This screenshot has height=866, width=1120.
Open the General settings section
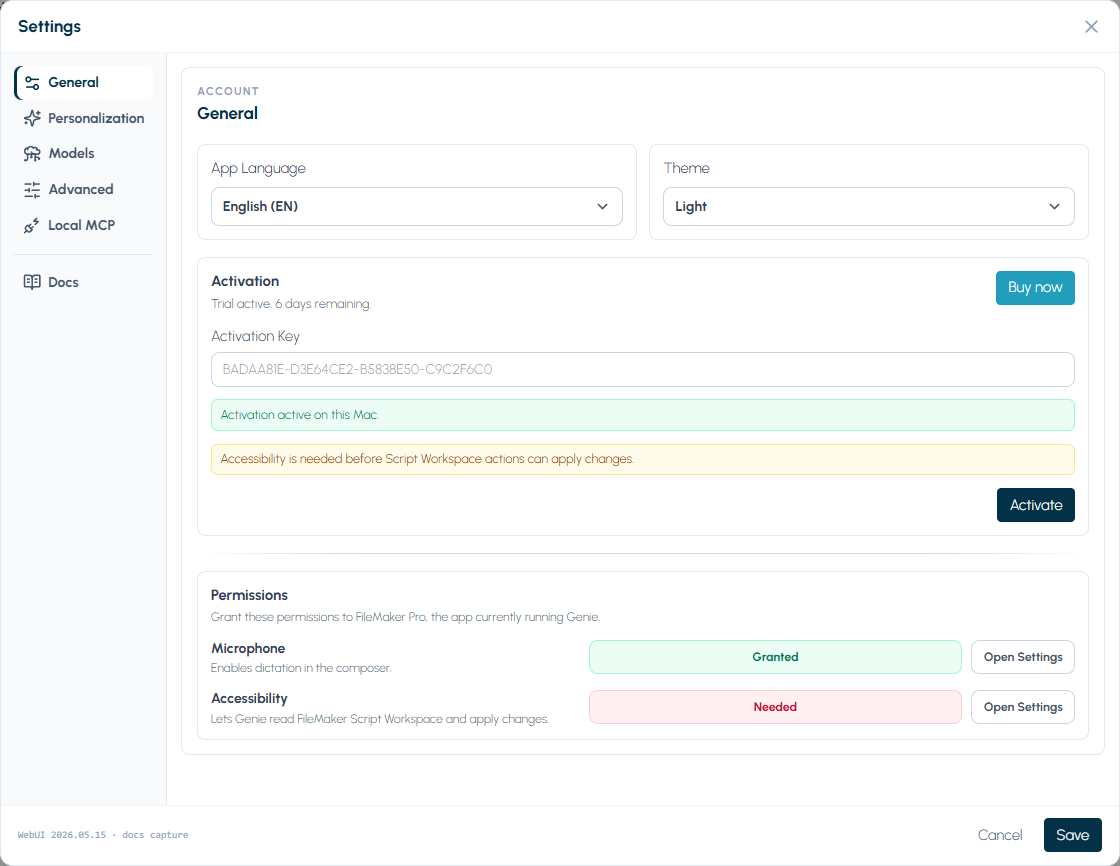pos(84,83)
